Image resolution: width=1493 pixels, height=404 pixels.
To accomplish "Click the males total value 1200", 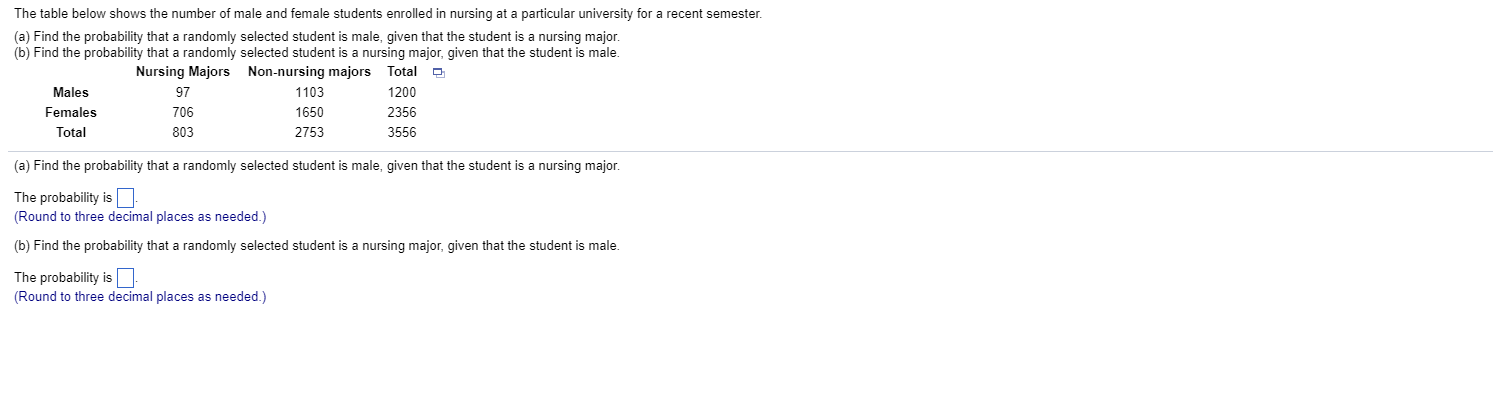I will (402, 92).
